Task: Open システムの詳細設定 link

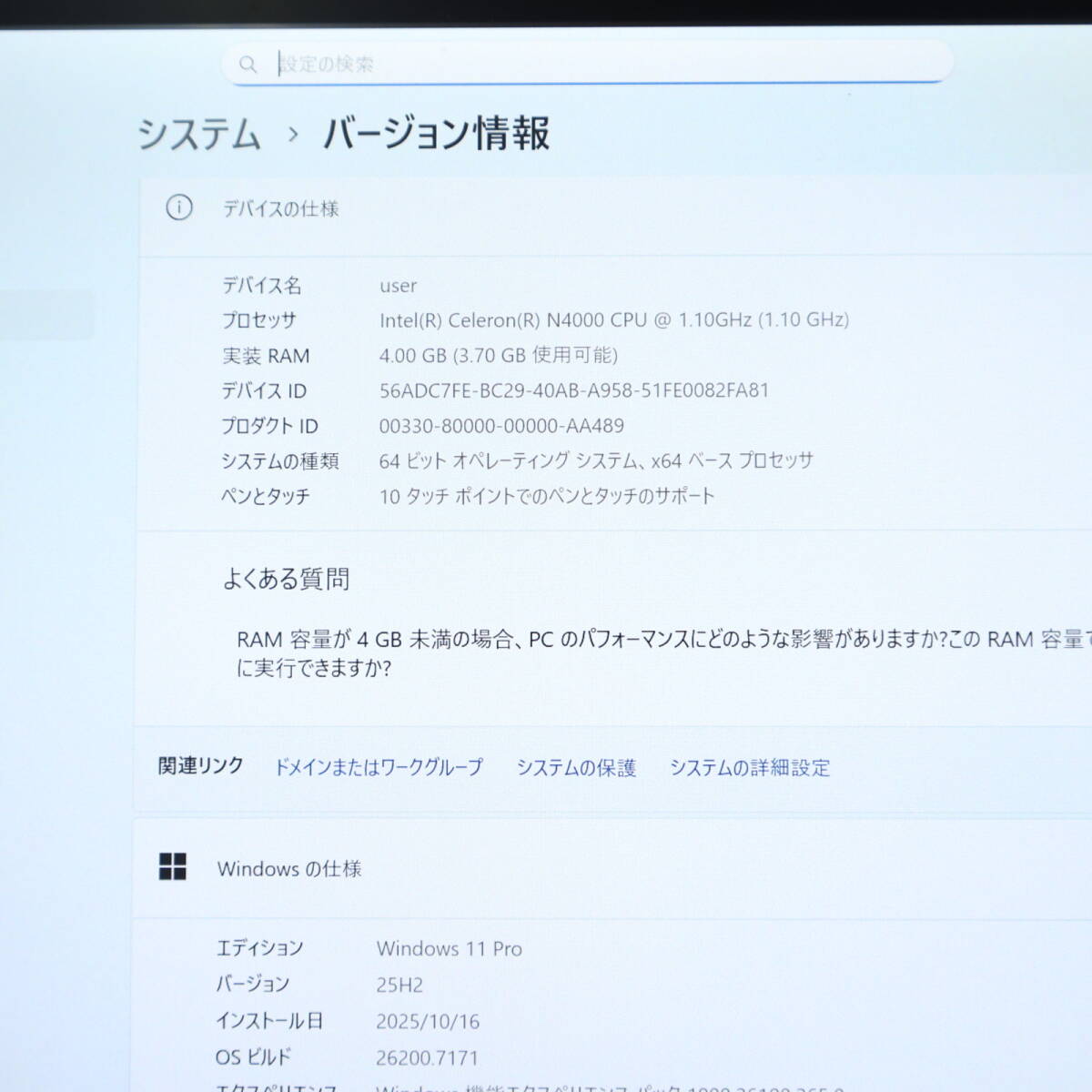Action: [x=750, y=768]
